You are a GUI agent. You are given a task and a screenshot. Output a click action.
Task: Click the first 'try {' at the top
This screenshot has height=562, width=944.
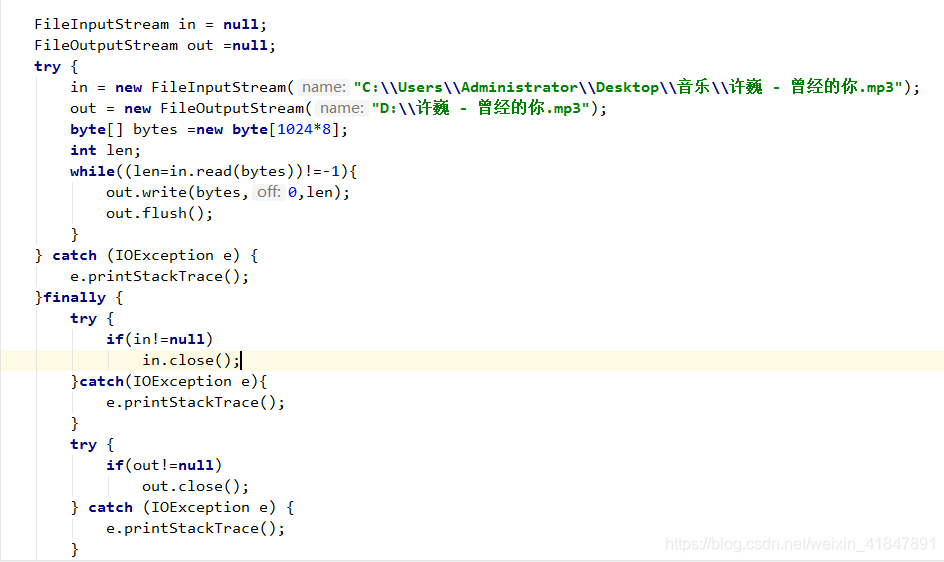click(56, 67)
